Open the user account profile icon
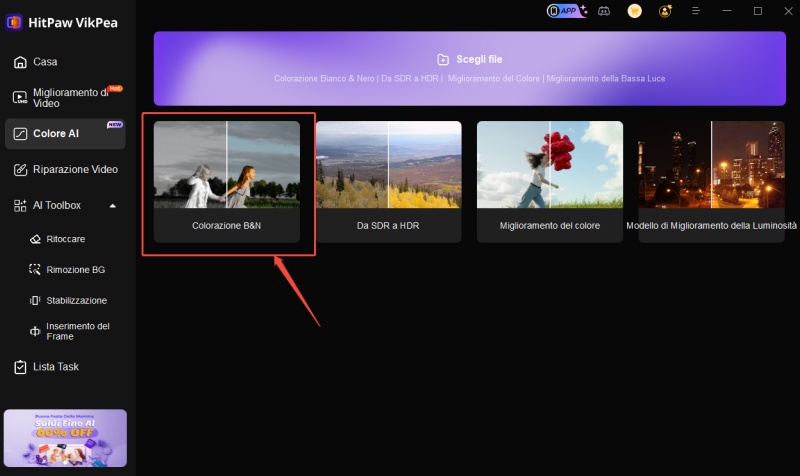The image size is (800, 476). click(665, 11)
